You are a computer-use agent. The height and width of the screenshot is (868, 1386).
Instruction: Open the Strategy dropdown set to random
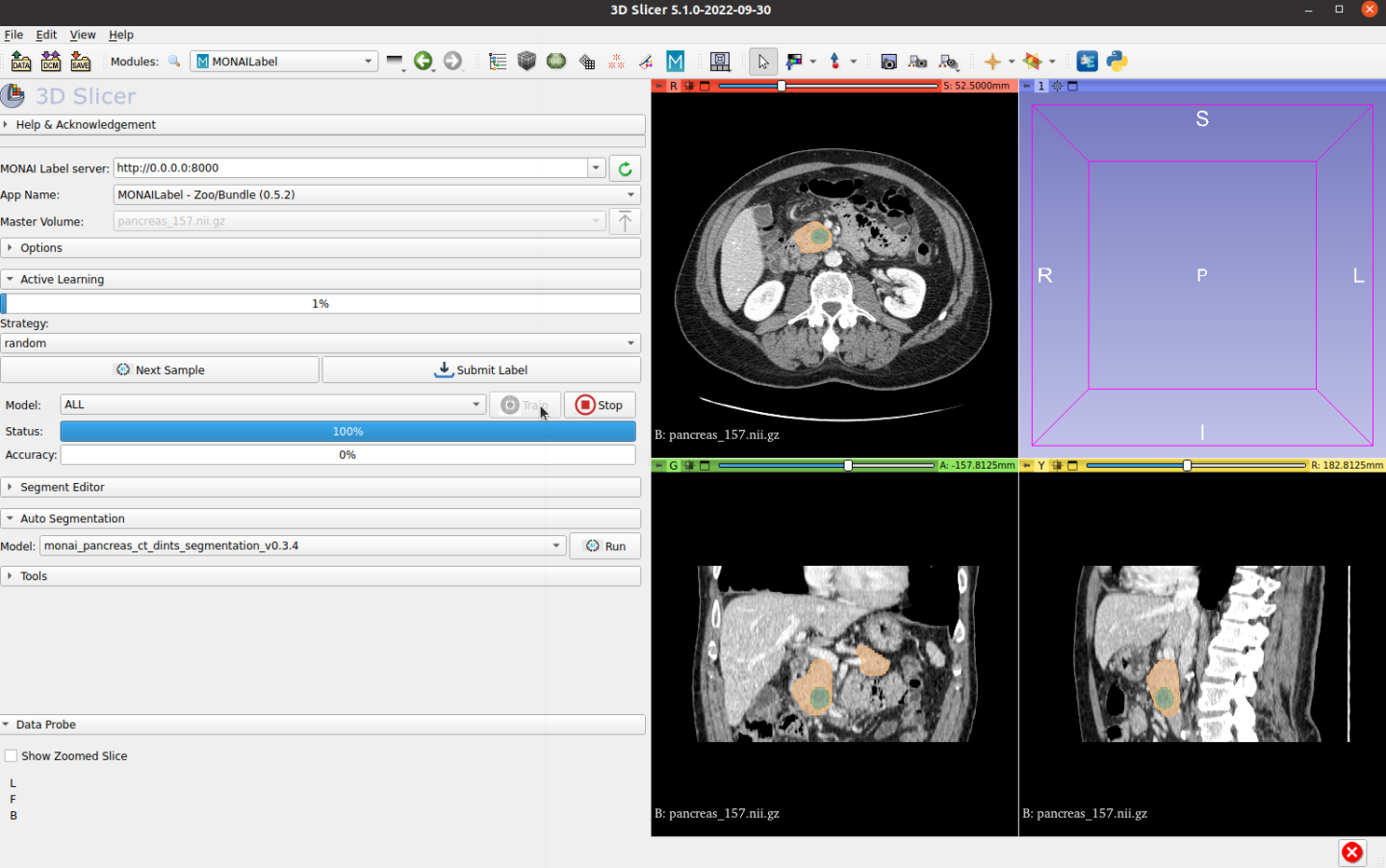click(x=320, y=344)
